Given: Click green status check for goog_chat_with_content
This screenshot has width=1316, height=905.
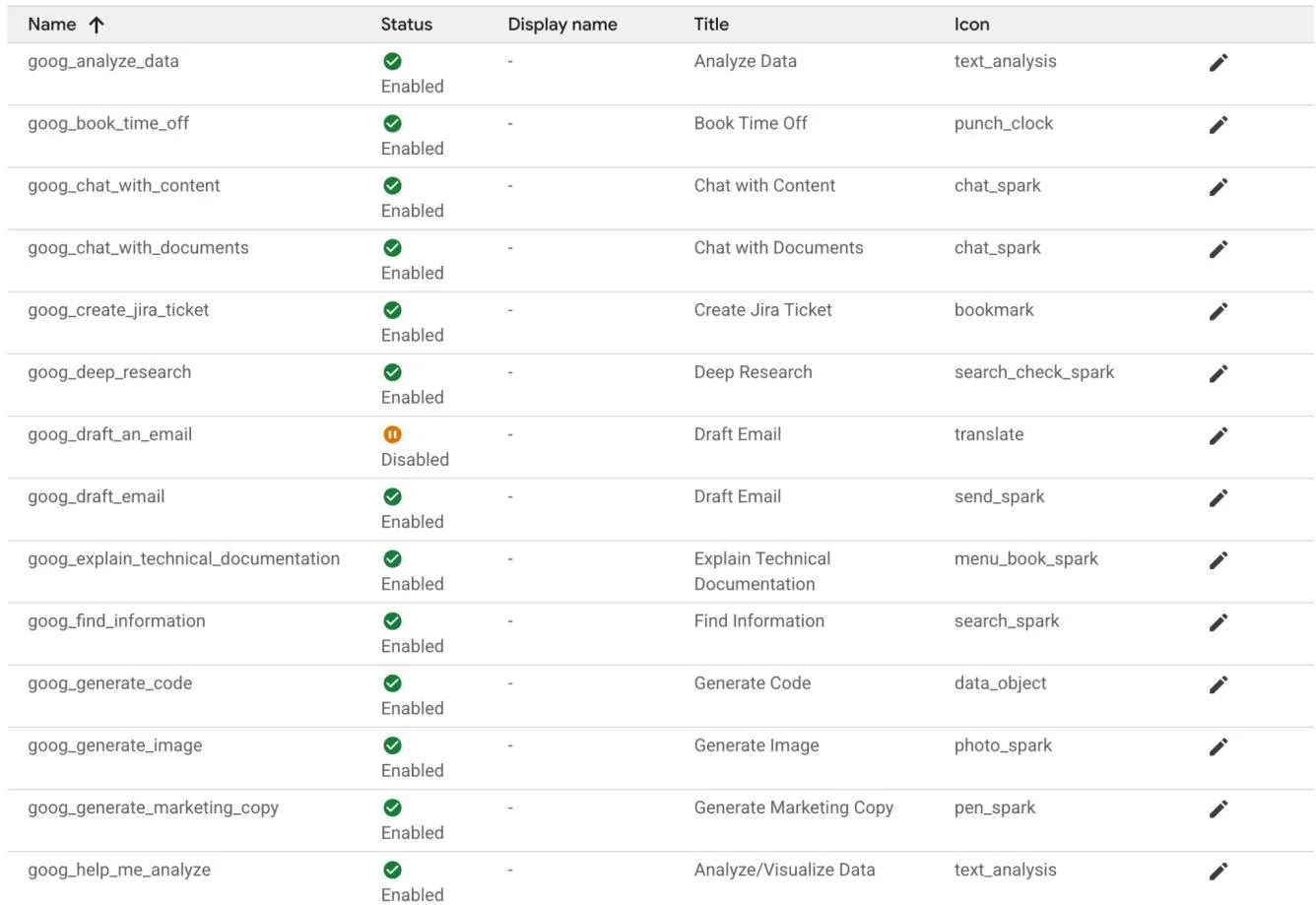Looking at the screenshot, I should pyautogui.click(x=392, y=185).
